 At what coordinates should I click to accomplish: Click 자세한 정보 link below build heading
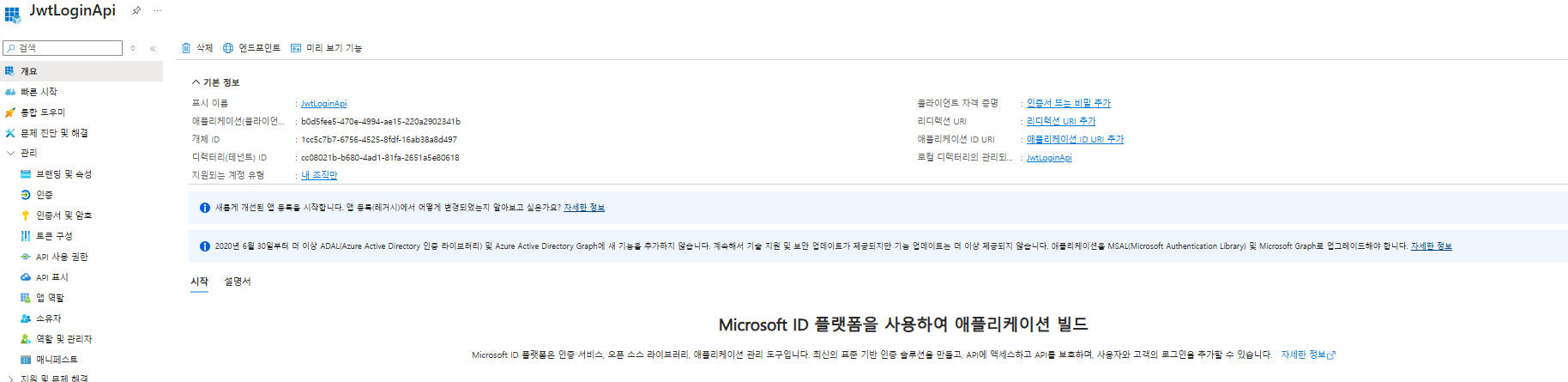(x=1308, y=355)
